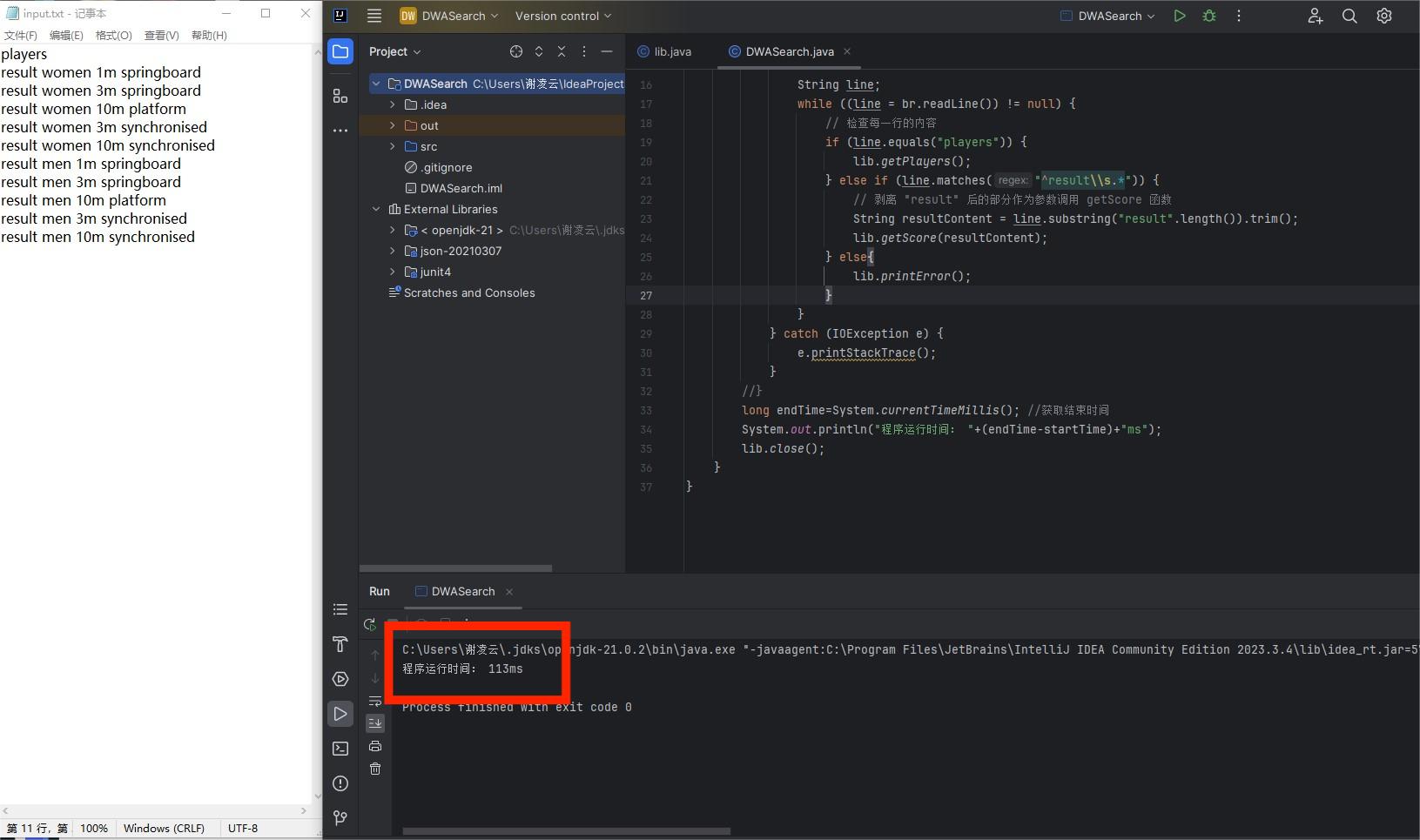Click Project panel horizontal scrollbar
This screenshot has width=1420, height=840.
(x=455, y=568)
